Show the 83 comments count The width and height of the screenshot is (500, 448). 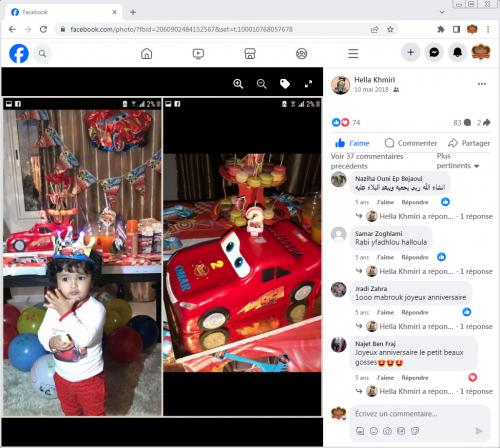click(x=462, y=123)
